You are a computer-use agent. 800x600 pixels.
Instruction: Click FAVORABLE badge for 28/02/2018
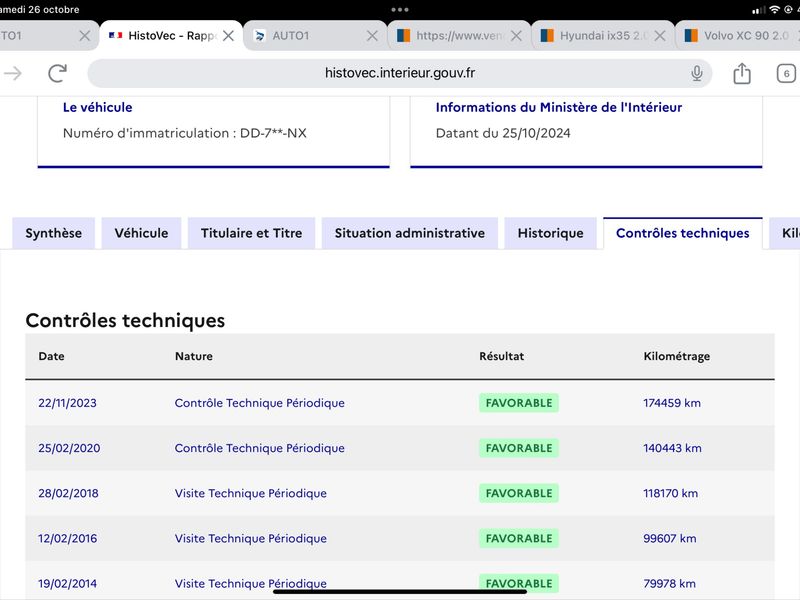(519, 493)
